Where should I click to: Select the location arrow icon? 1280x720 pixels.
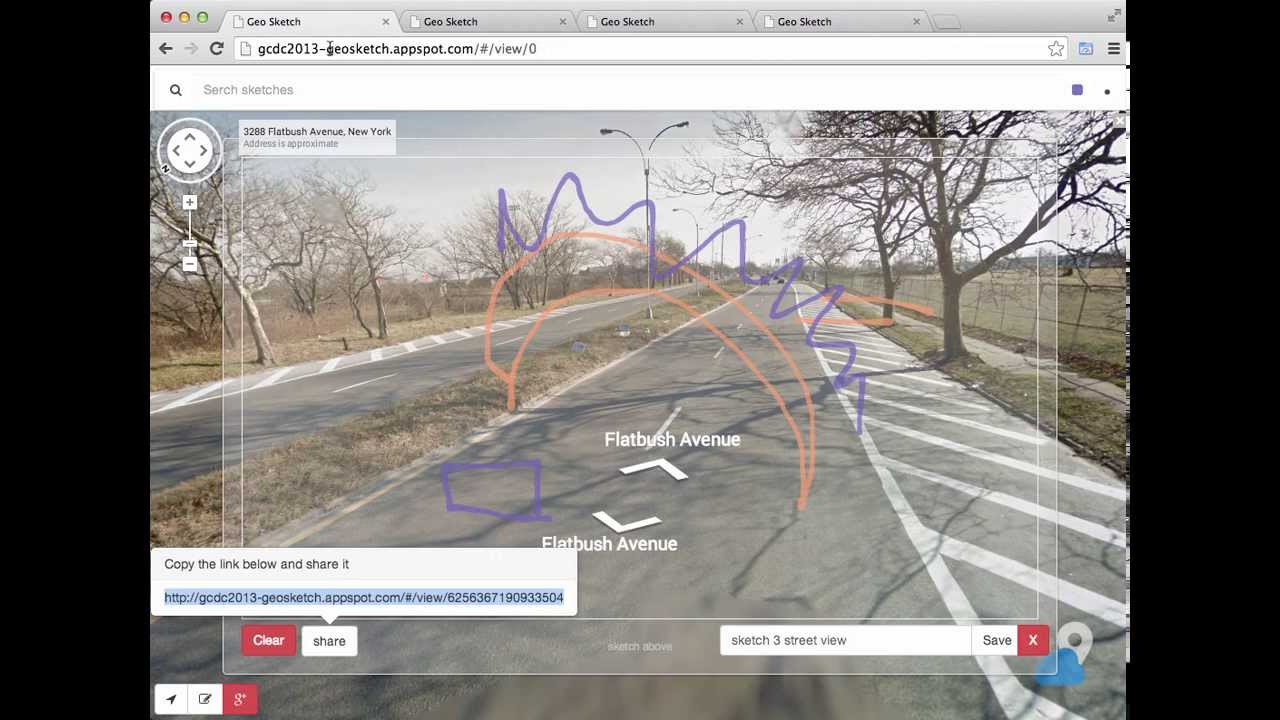(x=170, y=699)
